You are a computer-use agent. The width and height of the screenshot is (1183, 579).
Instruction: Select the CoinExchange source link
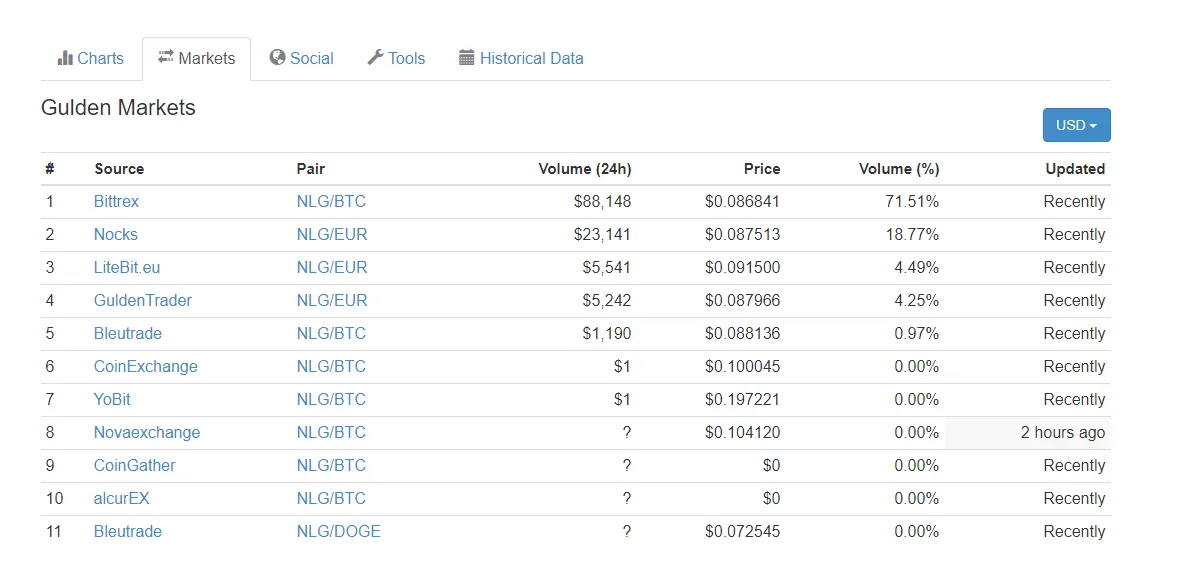click(x=146, y=367)
